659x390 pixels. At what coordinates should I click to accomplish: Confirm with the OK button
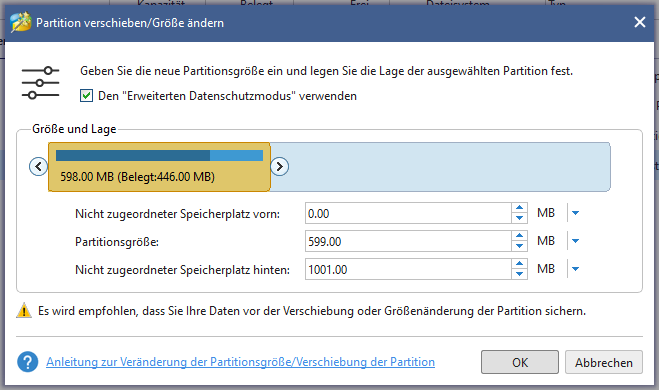pos(520,362)
